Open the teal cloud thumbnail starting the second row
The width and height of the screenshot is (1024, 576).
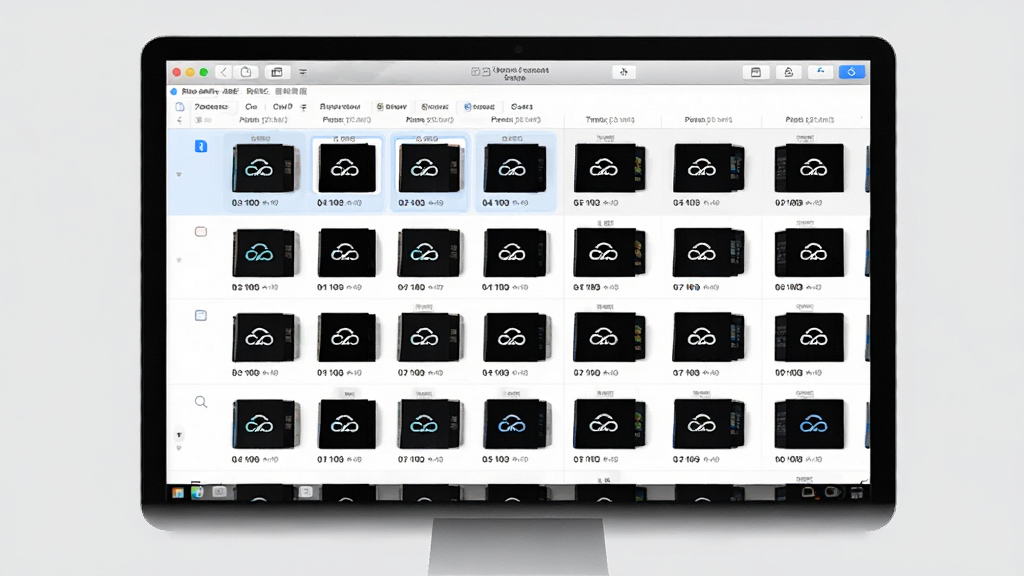click(x=266, y=253)
